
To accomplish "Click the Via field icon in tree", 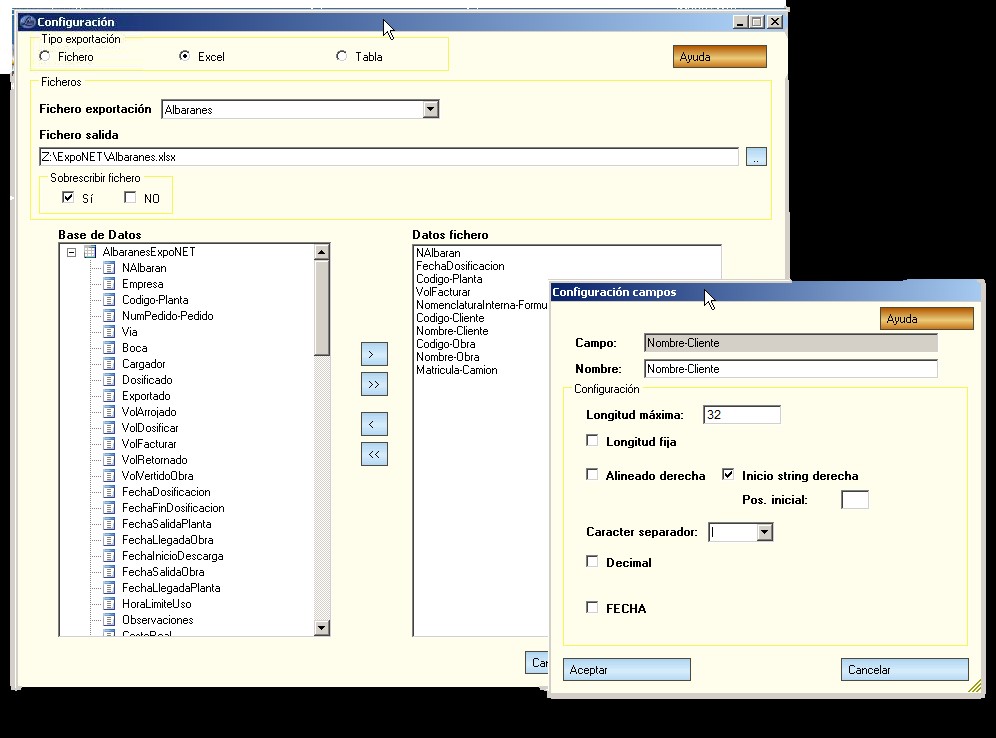I will pos(109,332).
